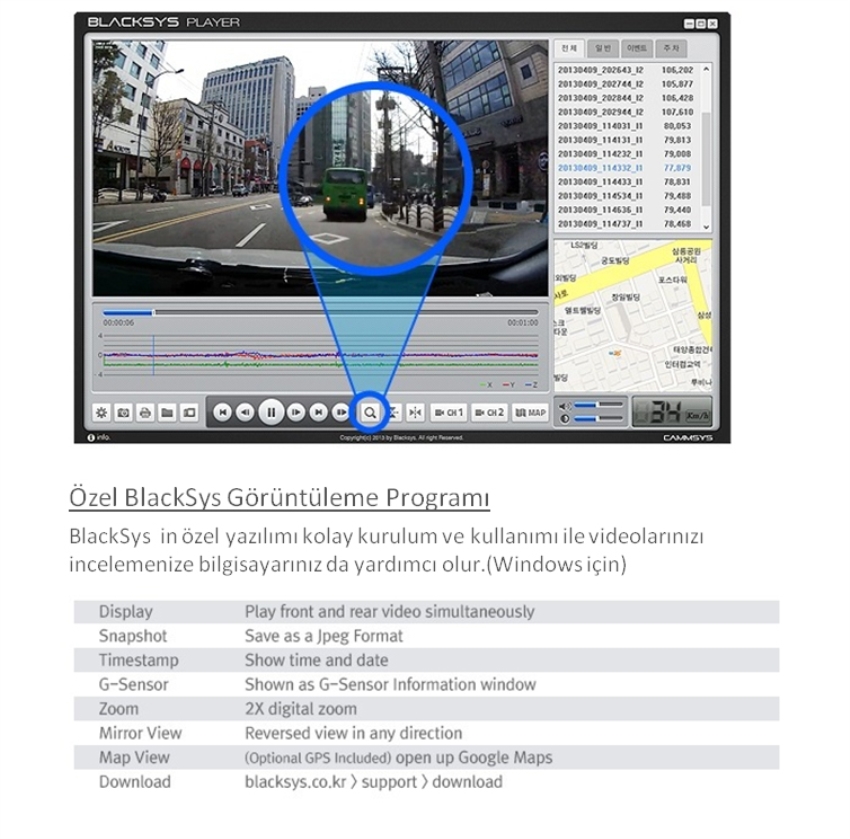This screenshot has height=839, width=850.
Task: Maximize the BlackSys Player window
Action: click(x=701, y=24)
